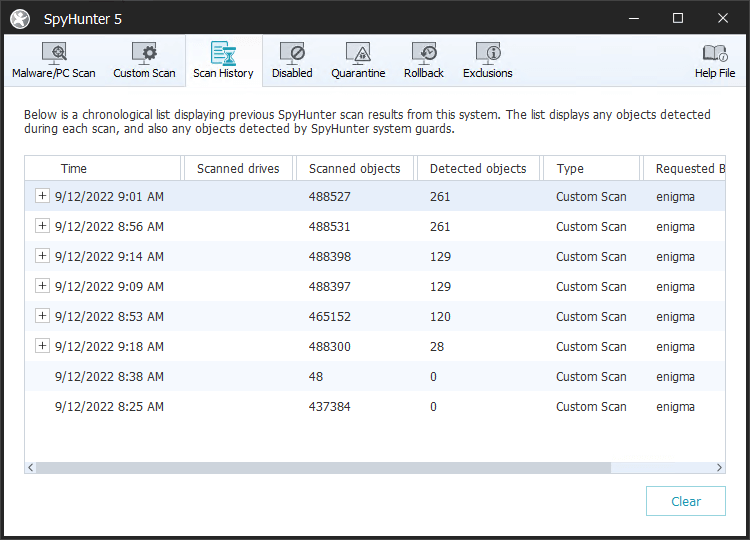
Task: Expand the 9/12/2022 9:14 AM scan entry
Action: (42, 257)
